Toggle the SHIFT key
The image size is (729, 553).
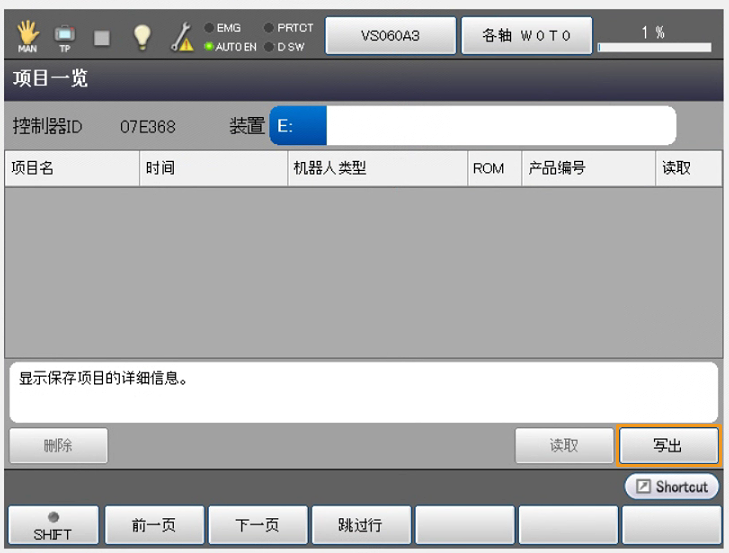click(x=53, y=525)
